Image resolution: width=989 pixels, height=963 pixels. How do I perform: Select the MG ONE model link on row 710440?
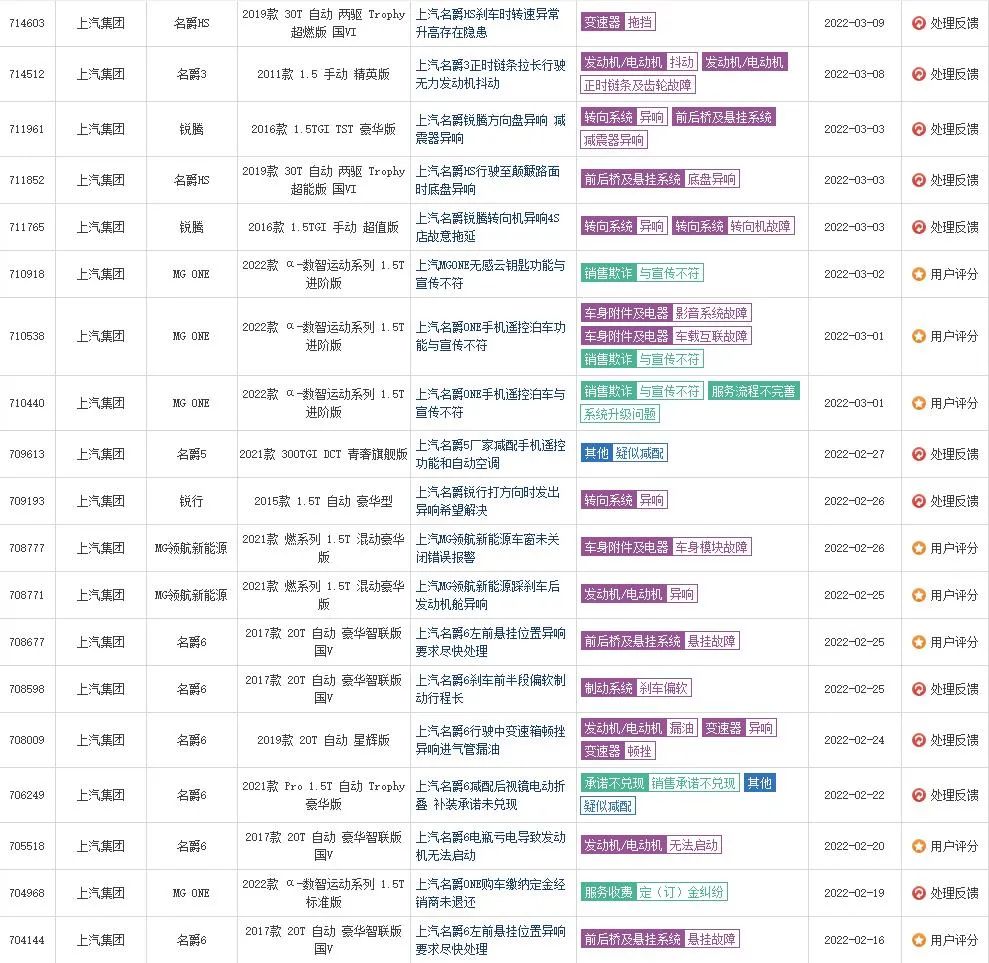190,403
